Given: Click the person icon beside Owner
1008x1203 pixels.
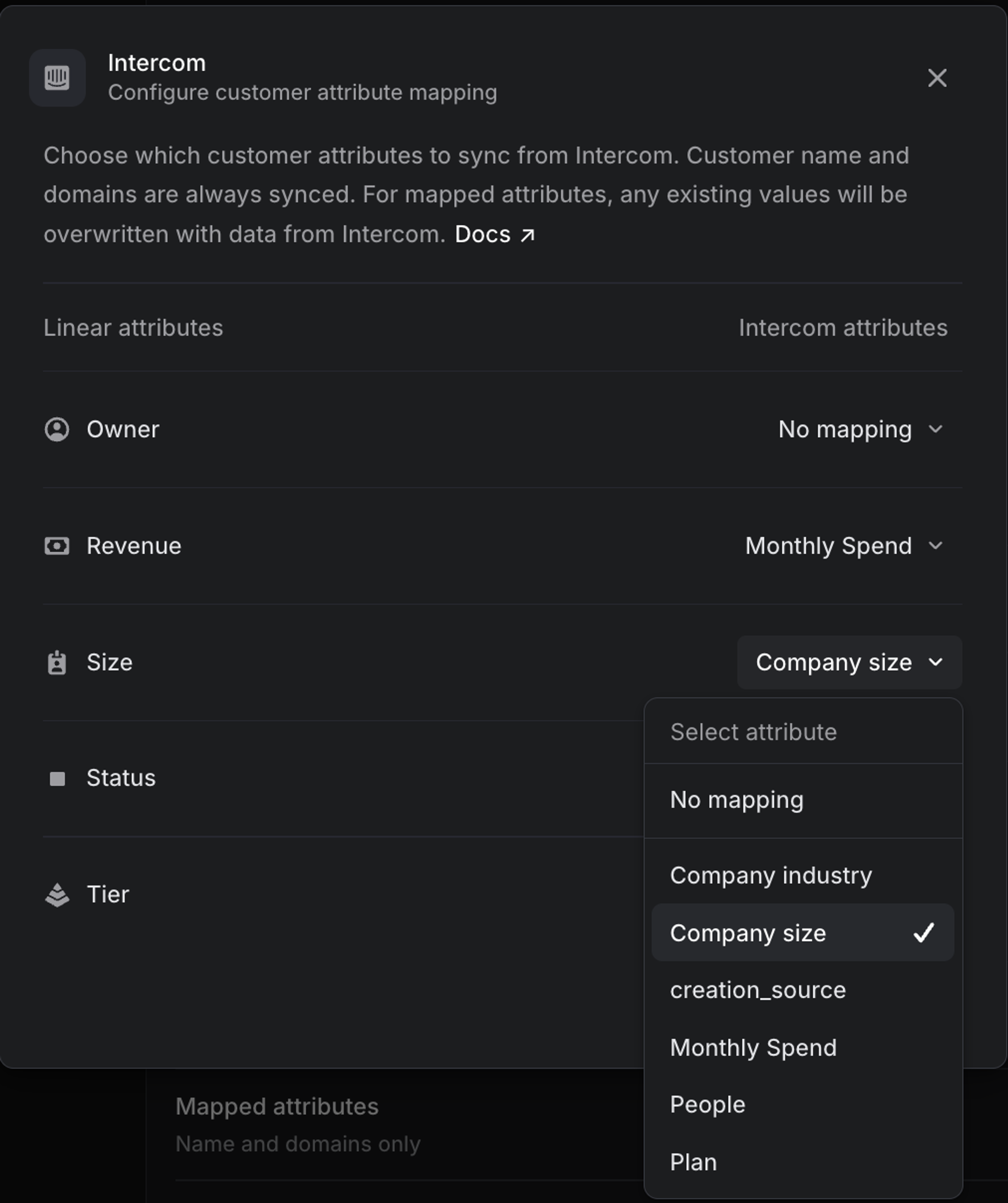Looking at the screenshot, I should point(57,429).
